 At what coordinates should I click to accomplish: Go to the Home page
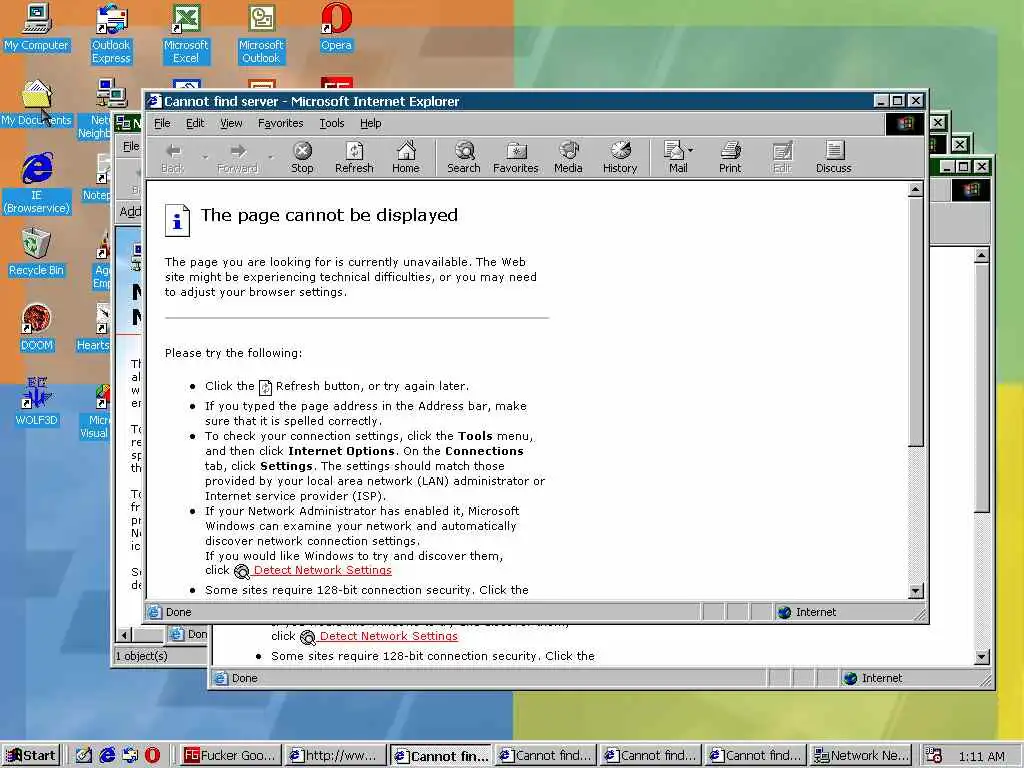pos(406,157)
